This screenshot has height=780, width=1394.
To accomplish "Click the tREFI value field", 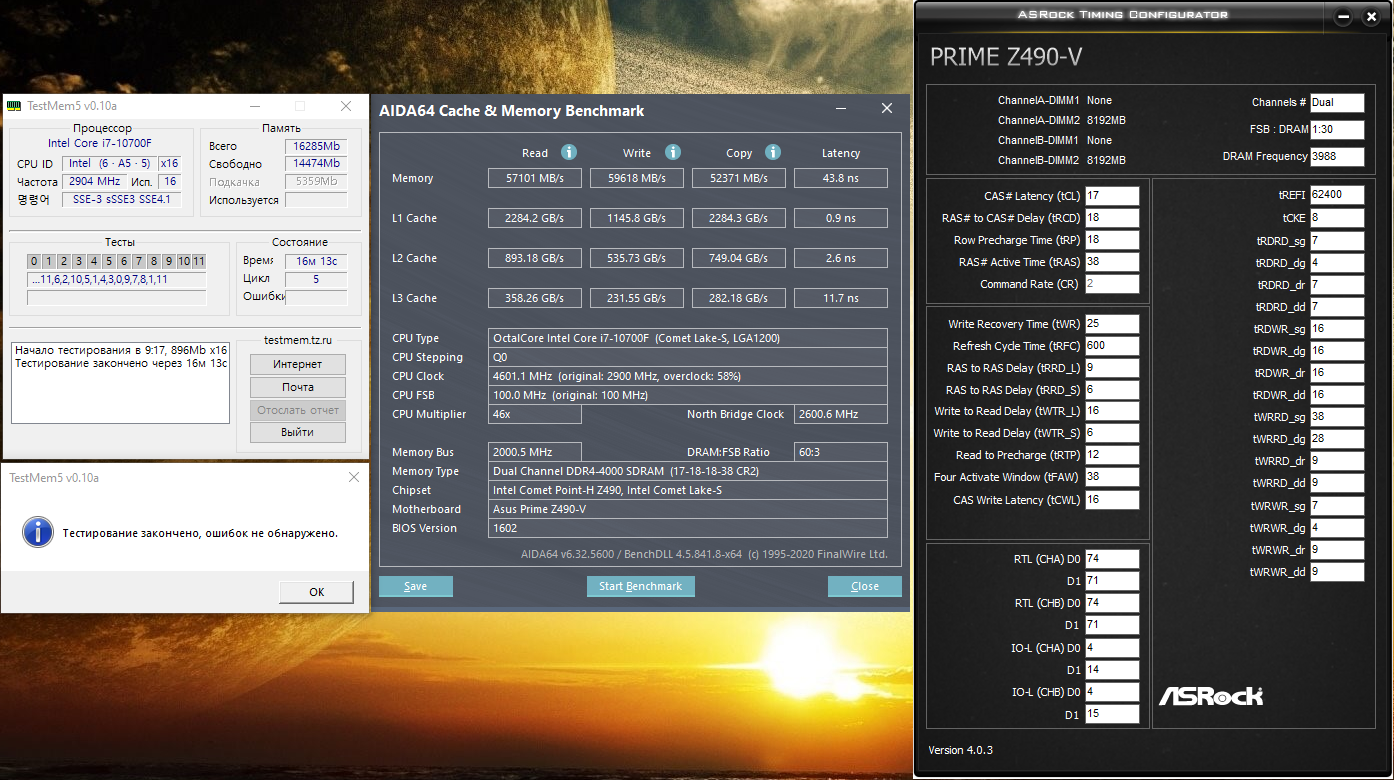I will (1337, 194).
